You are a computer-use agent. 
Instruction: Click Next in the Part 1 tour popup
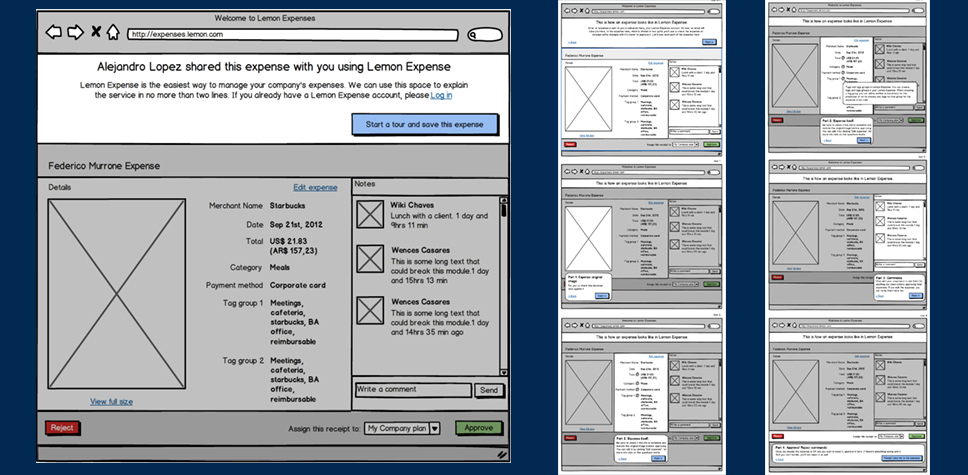[x=601, y=296]
